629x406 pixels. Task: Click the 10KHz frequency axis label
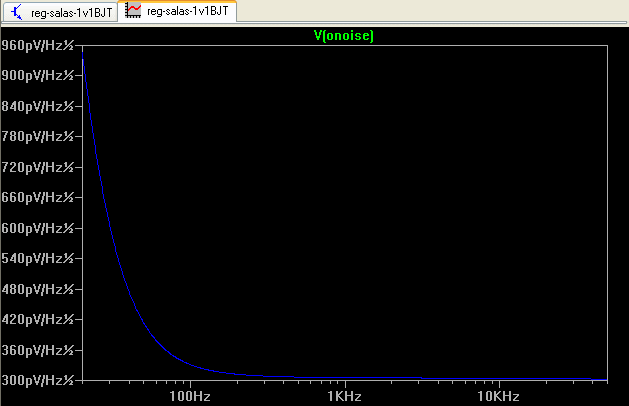point(498,396)
